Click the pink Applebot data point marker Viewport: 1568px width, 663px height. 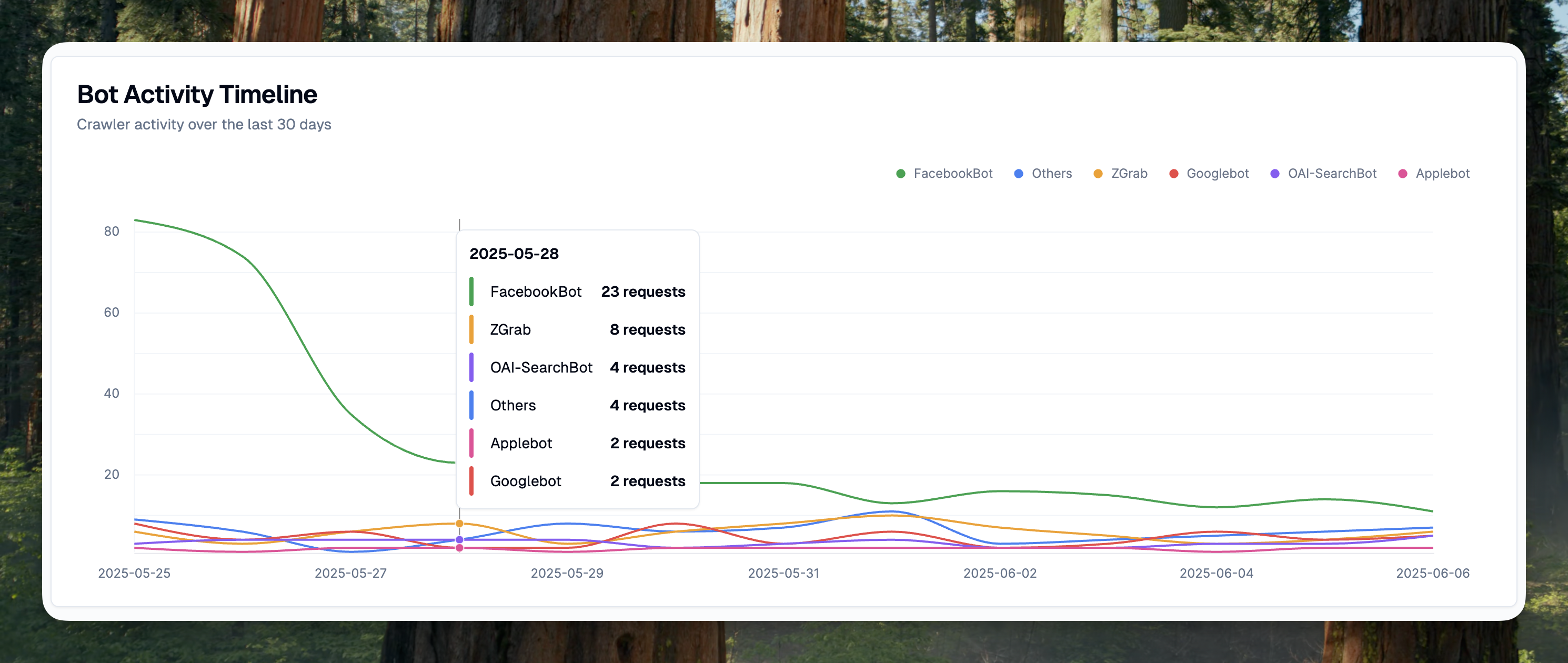459,548
